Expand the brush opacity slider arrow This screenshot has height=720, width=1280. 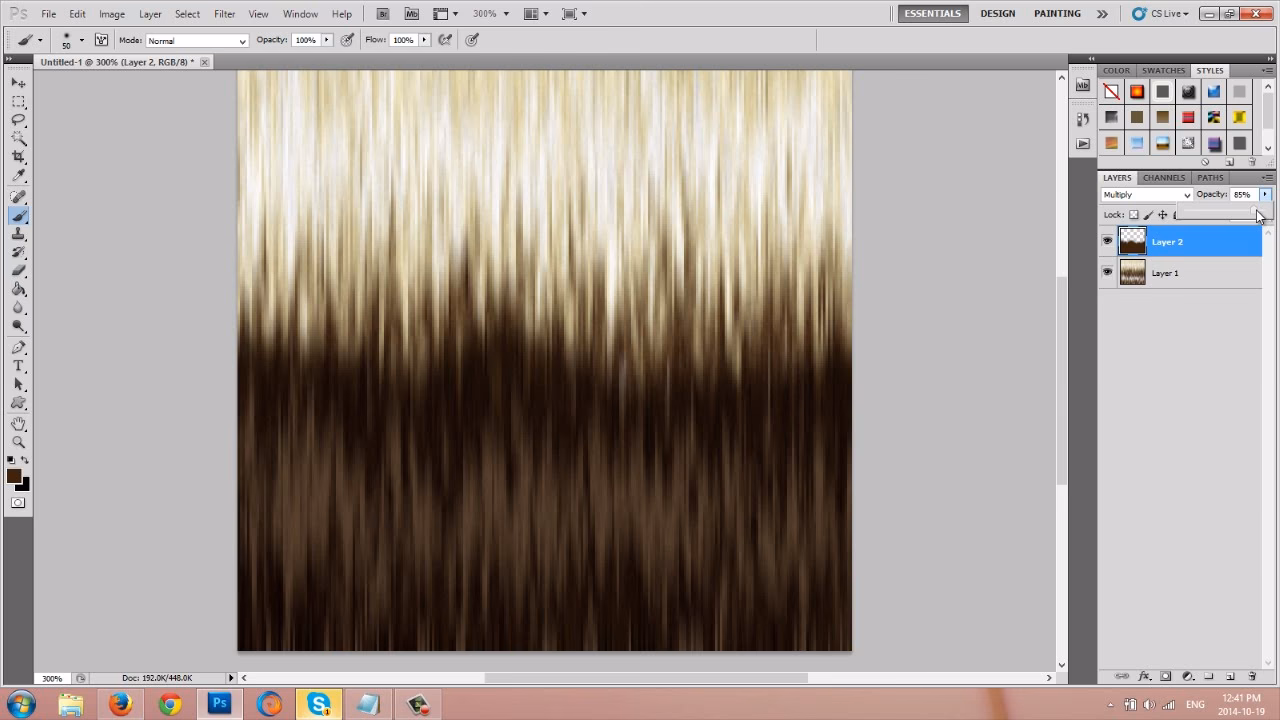pyautogui.click(x=326, y=40)
